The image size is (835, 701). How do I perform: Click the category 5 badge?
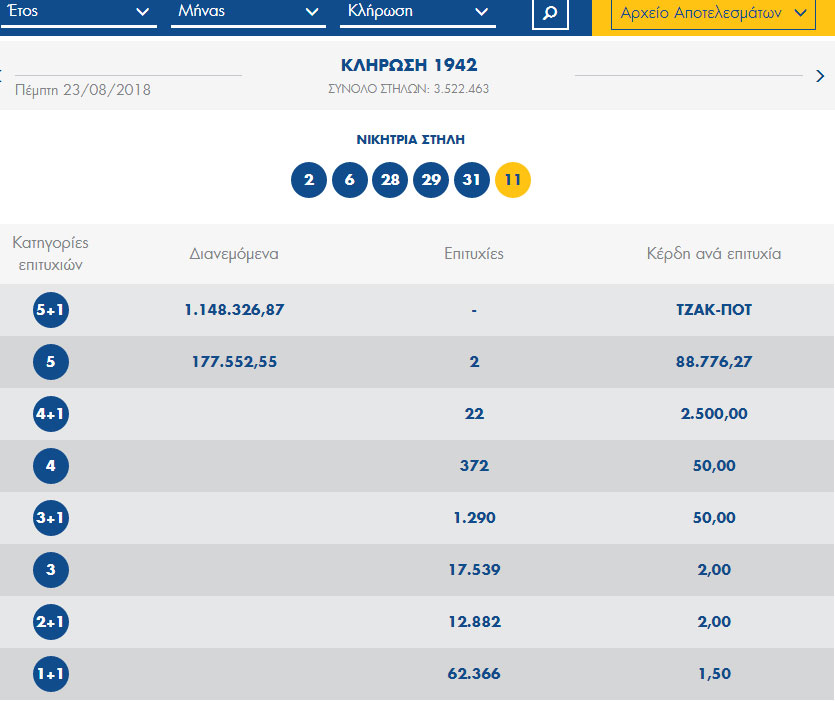pyautogui.click(x=51, y=362)
